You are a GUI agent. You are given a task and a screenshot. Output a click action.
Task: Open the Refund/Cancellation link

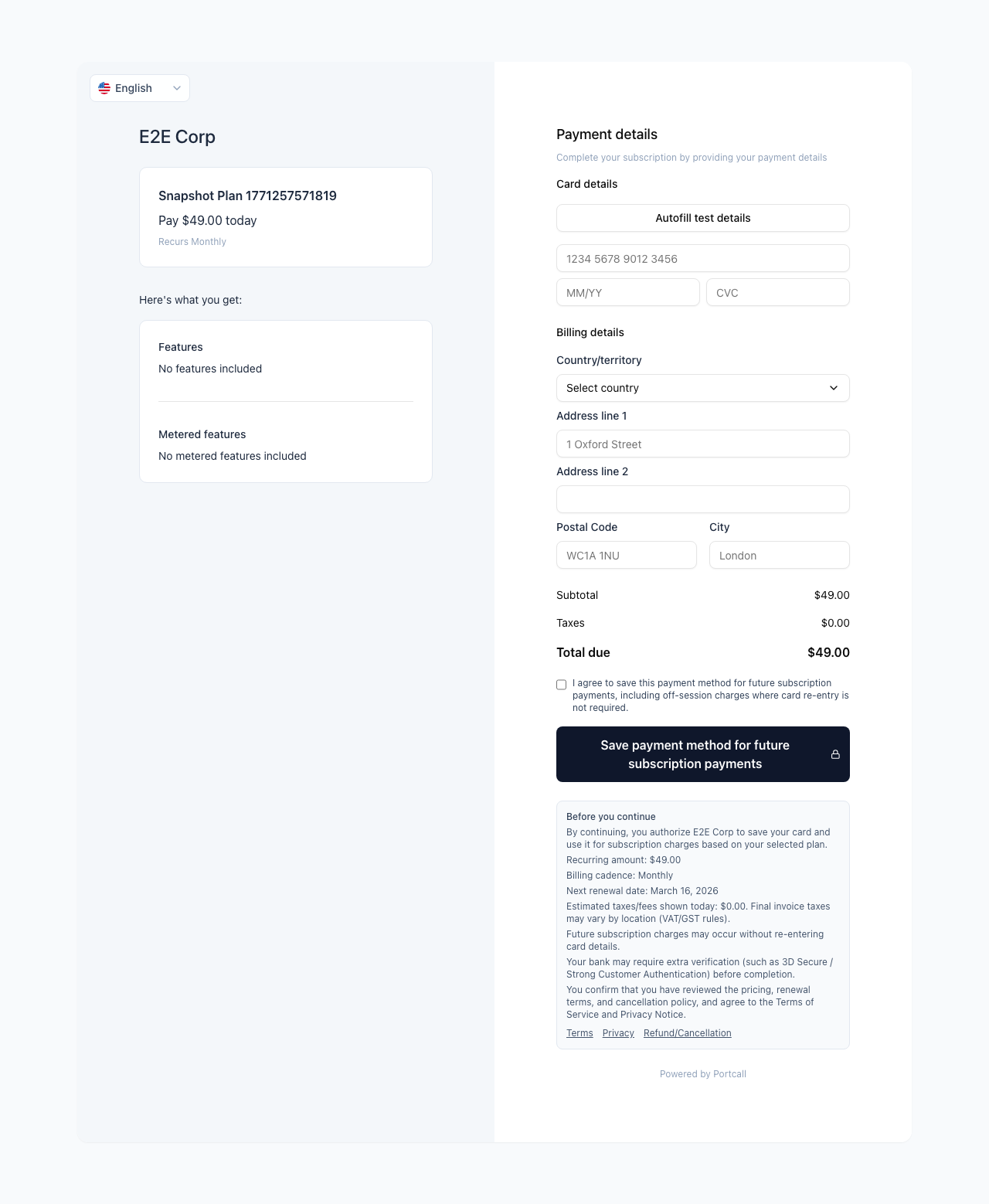point(687,1033)
